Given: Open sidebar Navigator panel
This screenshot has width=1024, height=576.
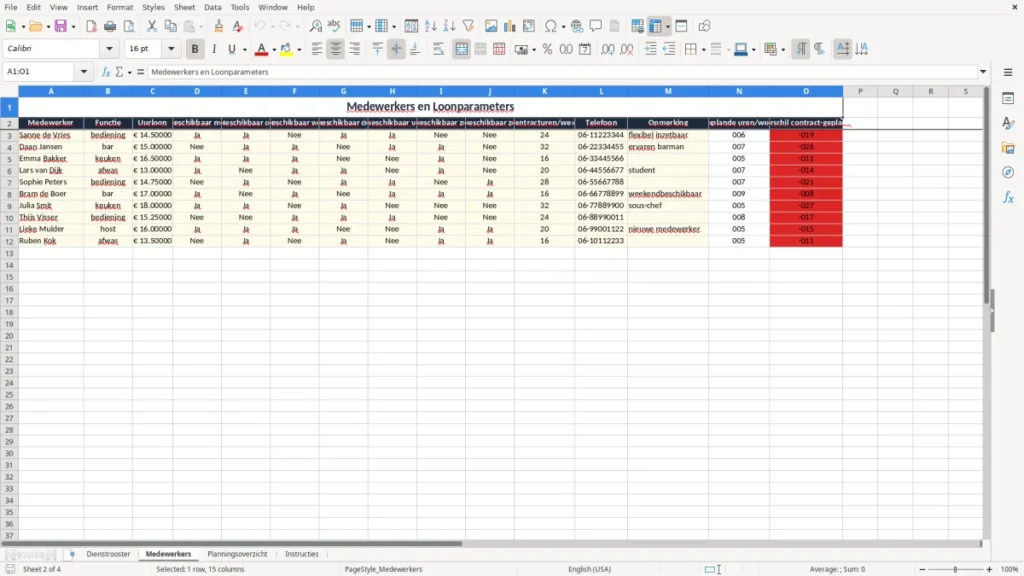Looking at the screenshot, I should coord(1008,172).
